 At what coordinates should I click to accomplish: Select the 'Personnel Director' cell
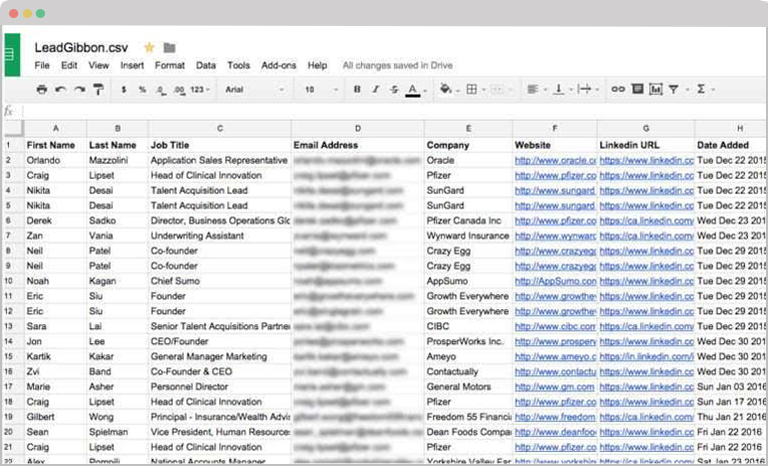[220, 387]
